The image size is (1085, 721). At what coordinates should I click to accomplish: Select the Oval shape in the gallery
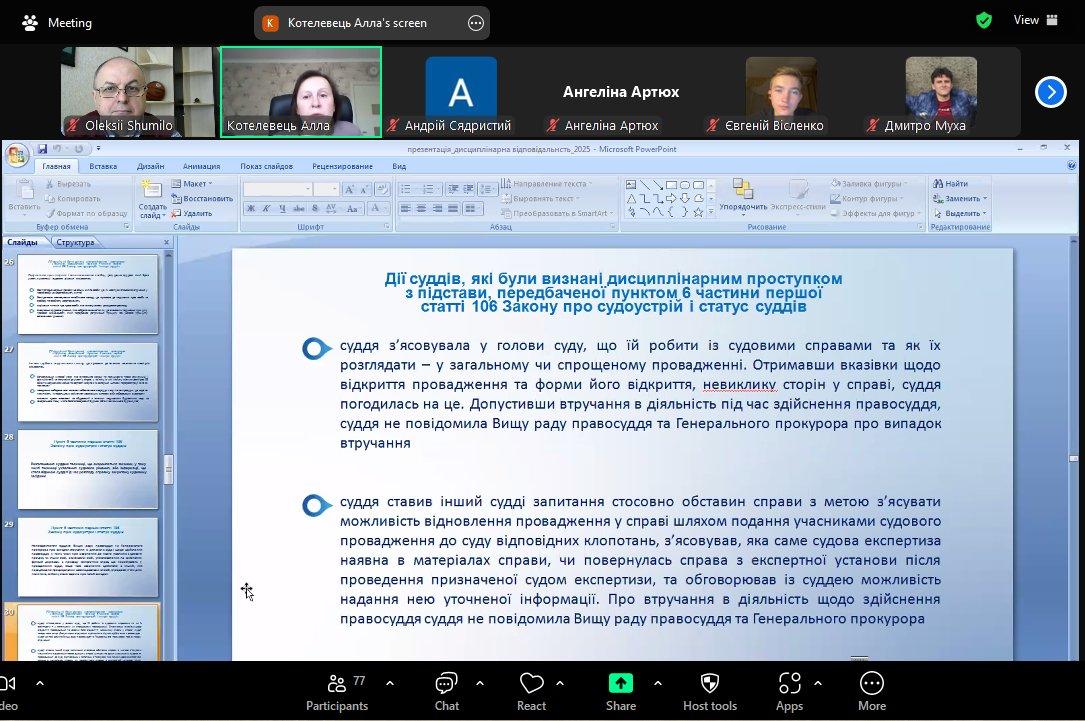(x=684, y=185)
